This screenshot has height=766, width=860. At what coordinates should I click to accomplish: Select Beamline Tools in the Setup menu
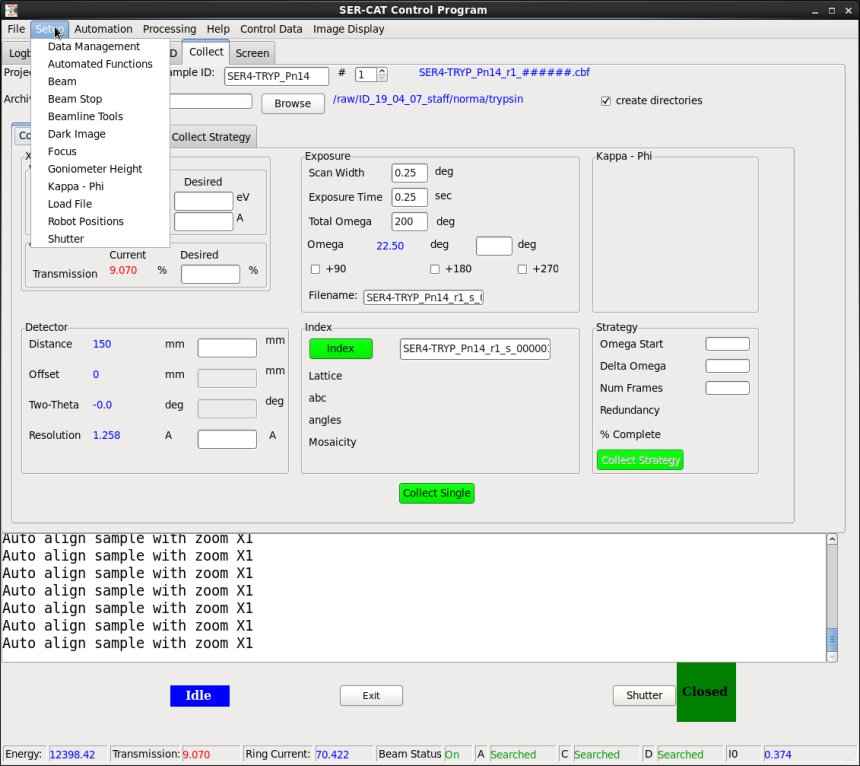click(x=85, y=117)
